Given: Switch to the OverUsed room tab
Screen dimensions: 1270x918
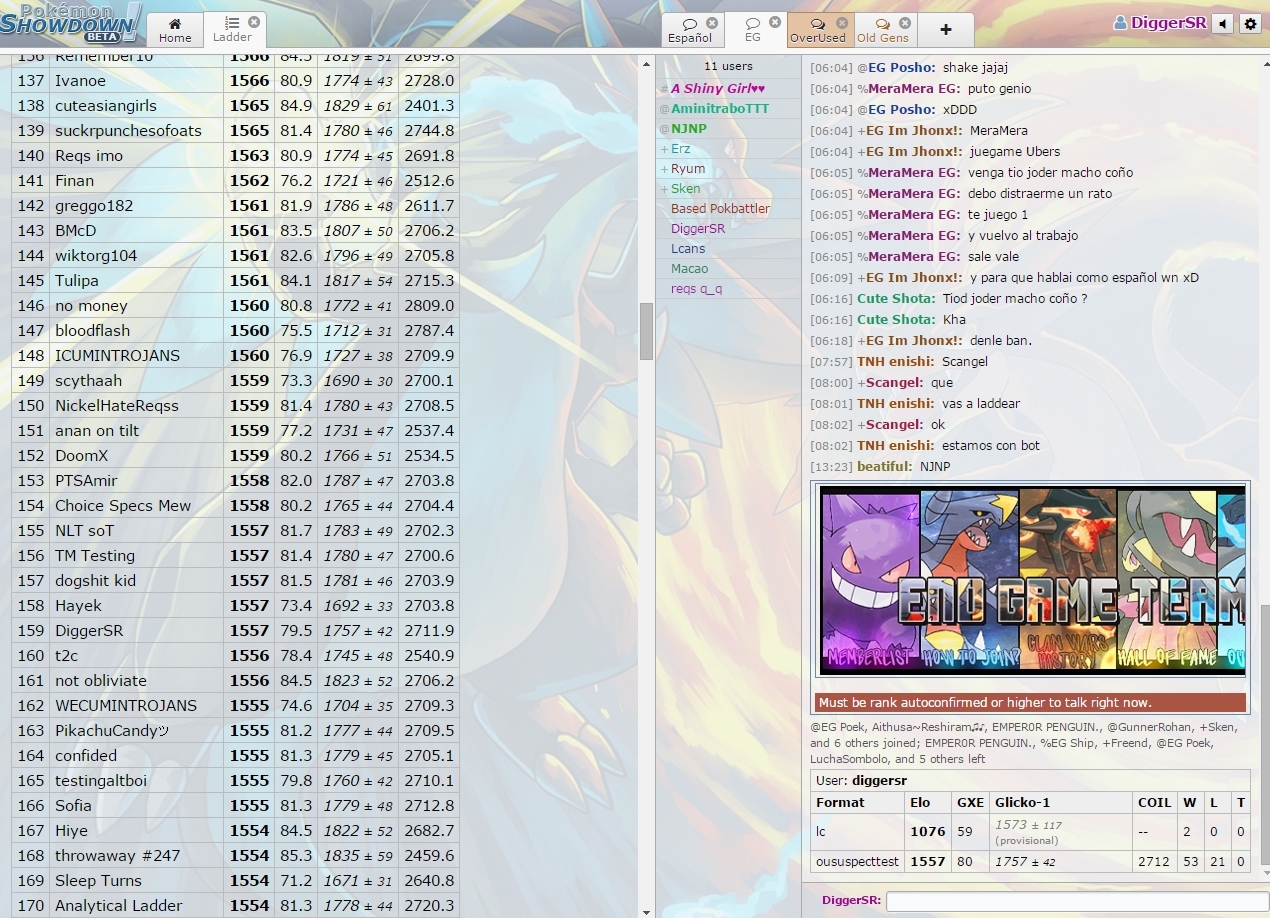Looking at the screenshot, I should [x=817, y=29].
